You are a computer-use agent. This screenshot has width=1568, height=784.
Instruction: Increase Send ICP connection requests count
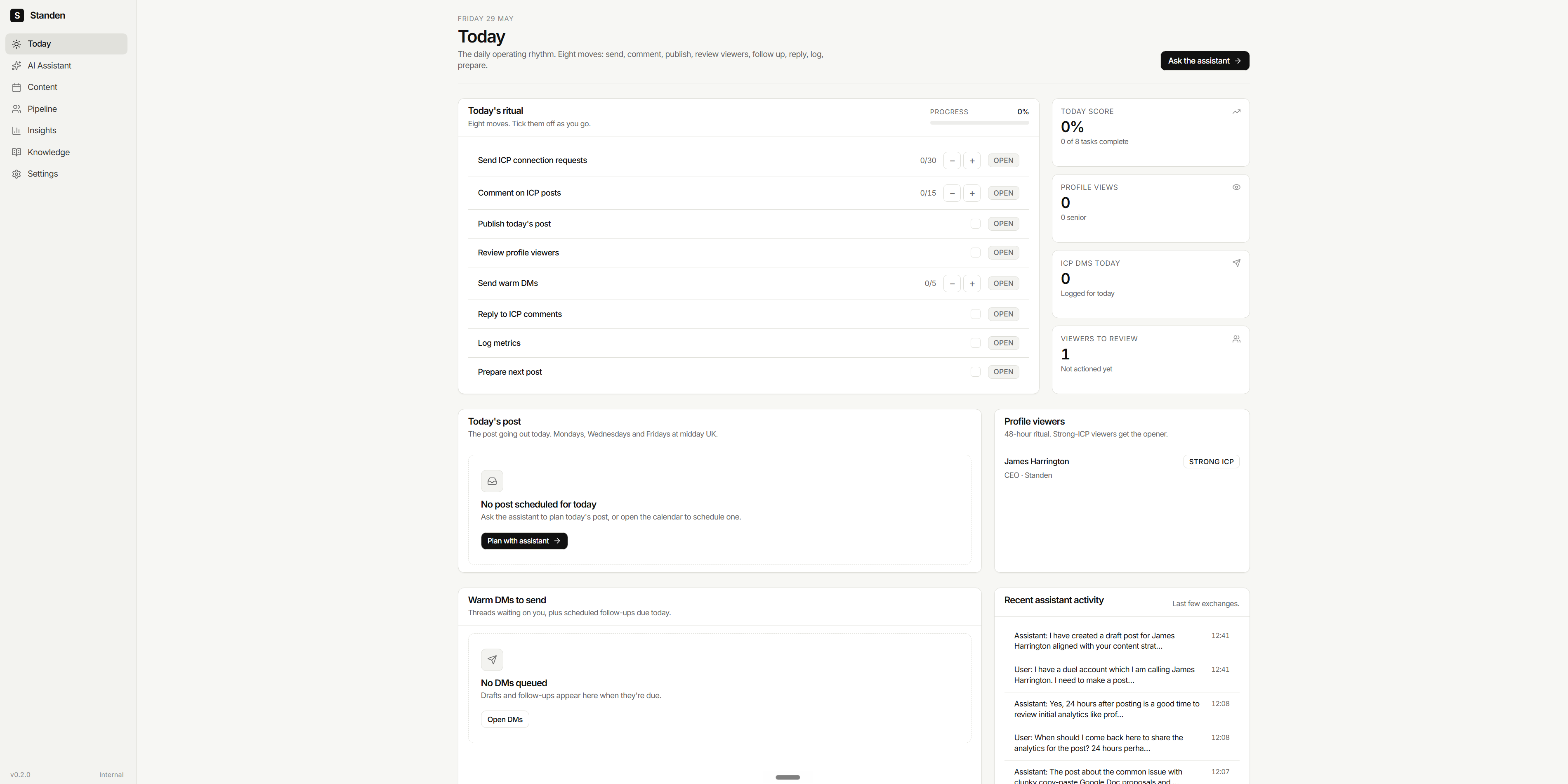(972, 161)
